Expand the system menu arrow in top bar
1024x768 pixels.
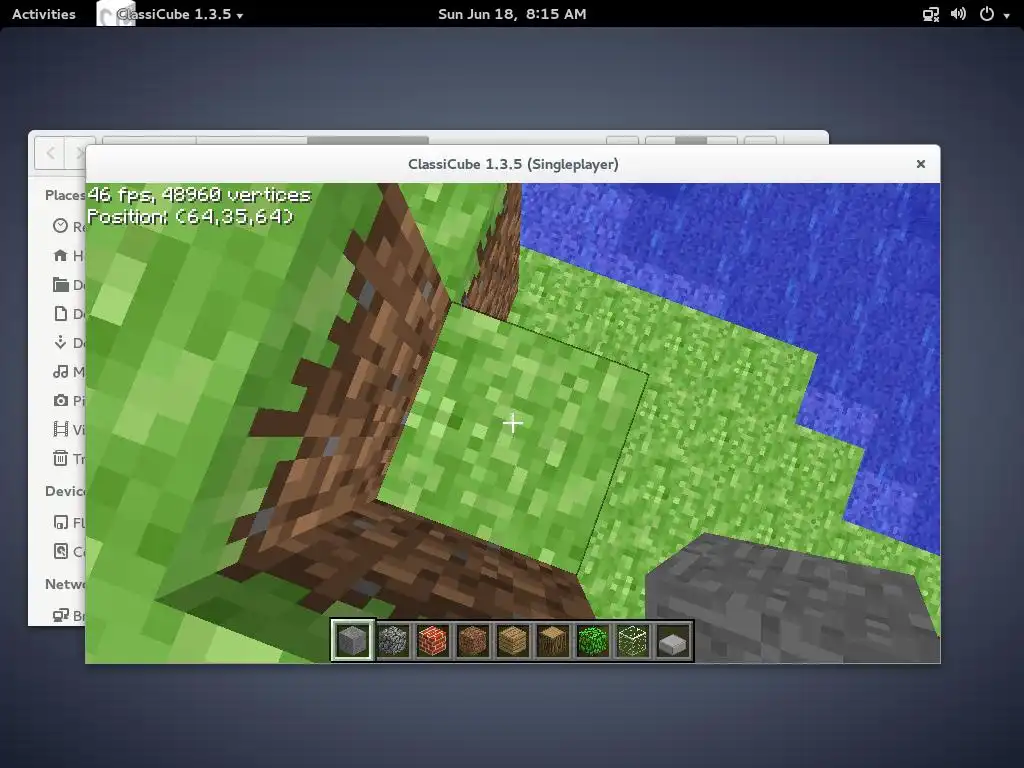(1007, 15)
